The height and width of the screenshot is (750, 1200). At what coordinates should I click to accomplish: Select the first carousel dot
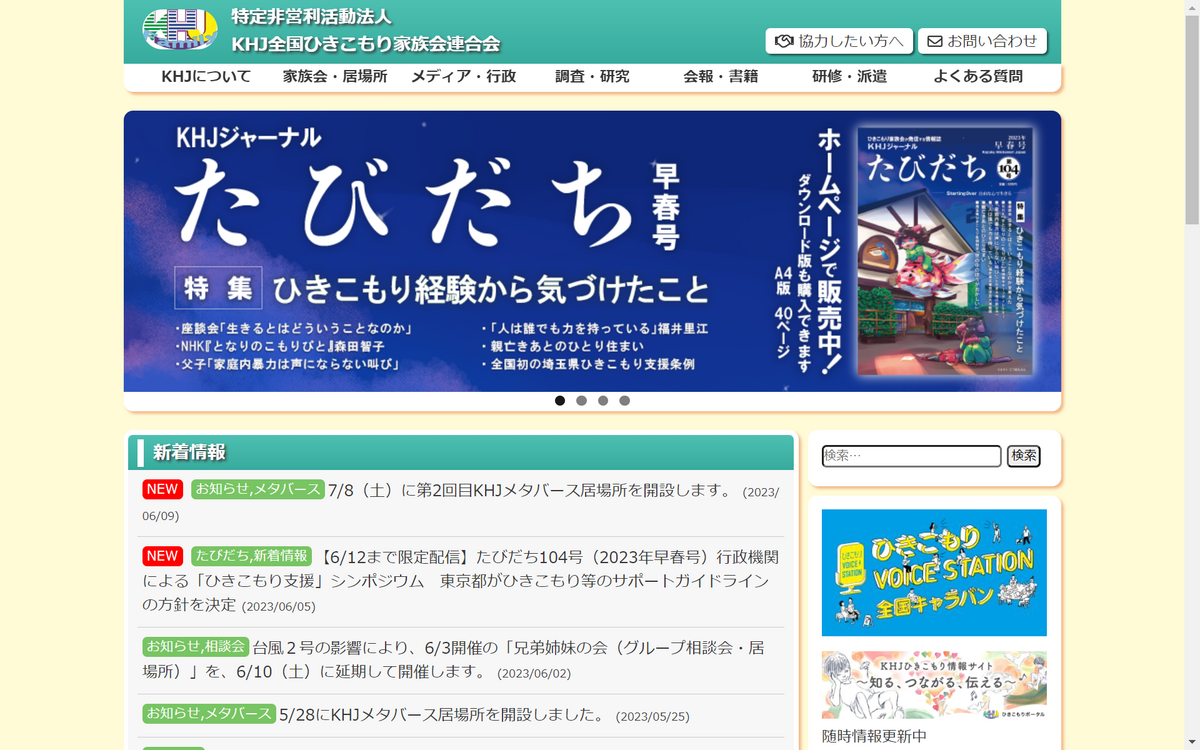click(560, 401)
